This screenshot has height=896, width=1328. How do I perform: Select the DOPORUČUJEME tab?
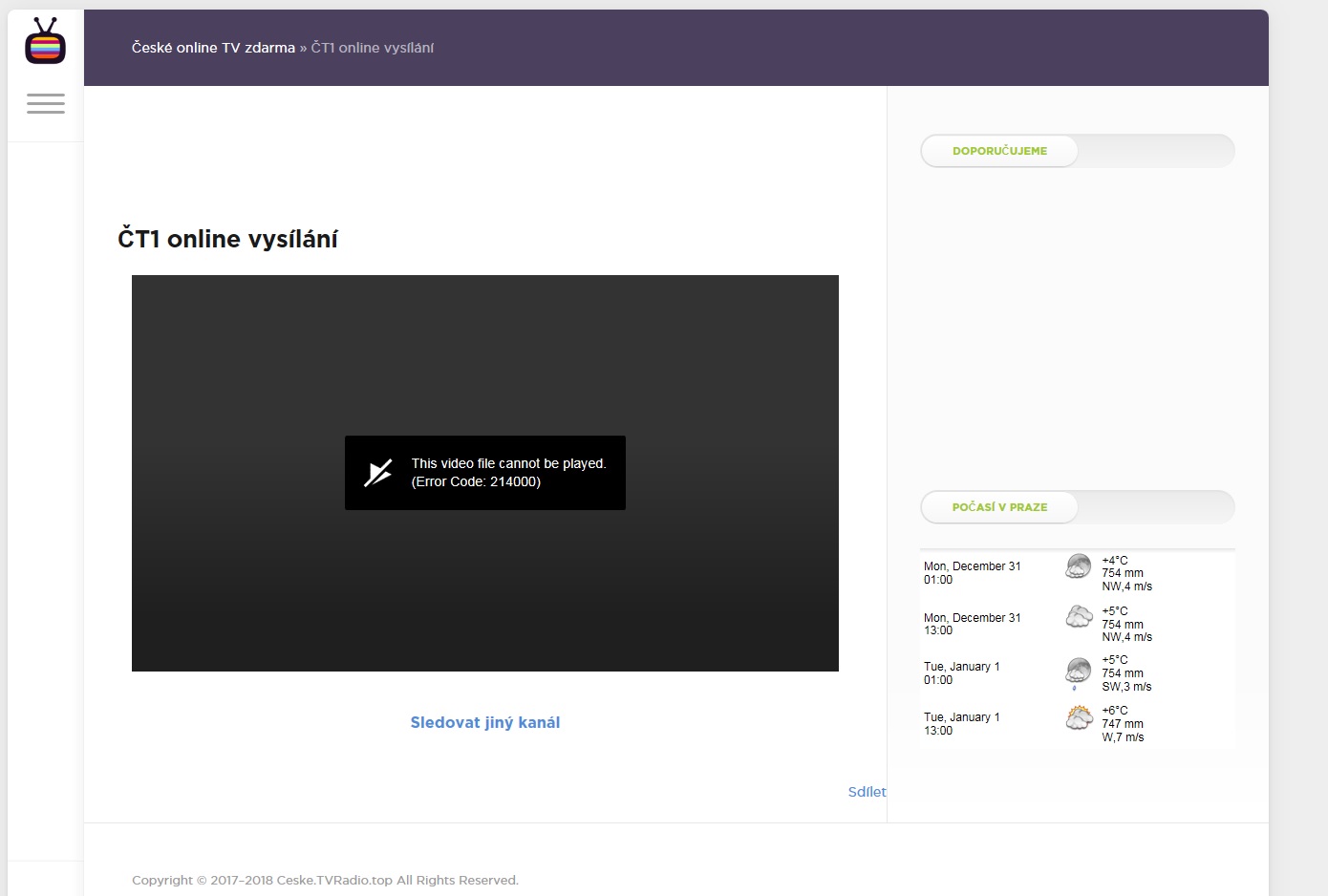click(x=999, y=151)
